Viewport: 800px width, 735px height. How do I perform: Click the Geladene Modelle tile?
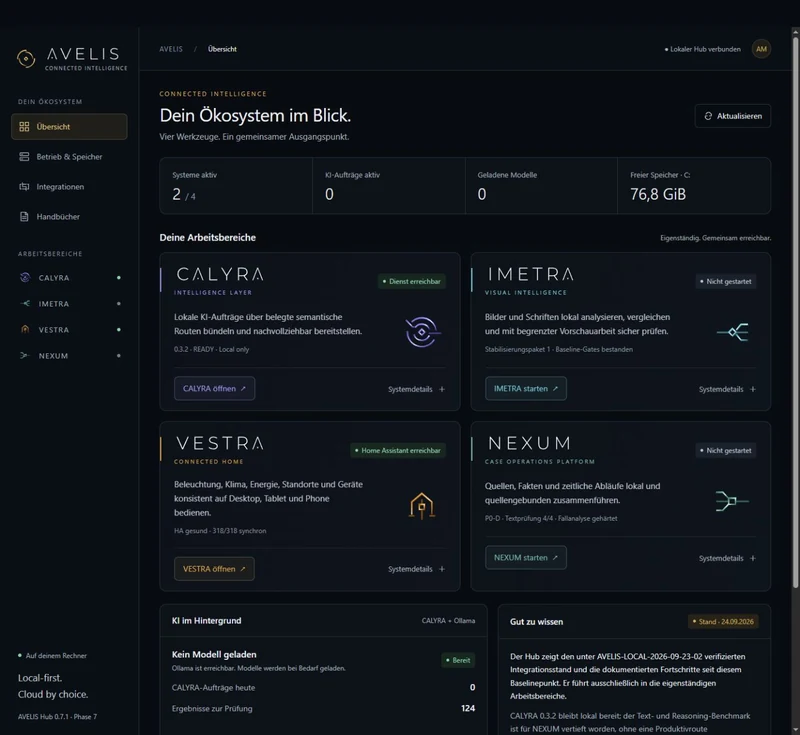point(541,186)
